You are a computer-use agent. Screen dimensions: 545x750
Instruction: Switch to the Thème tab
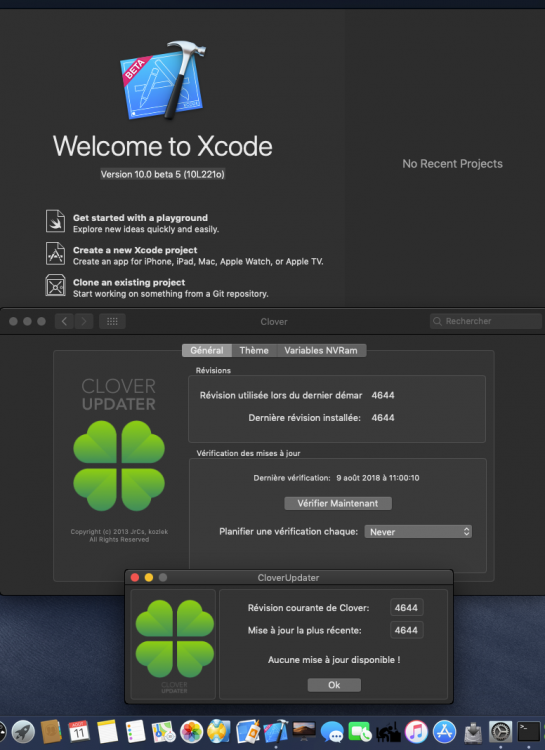(x=254, y=351)
